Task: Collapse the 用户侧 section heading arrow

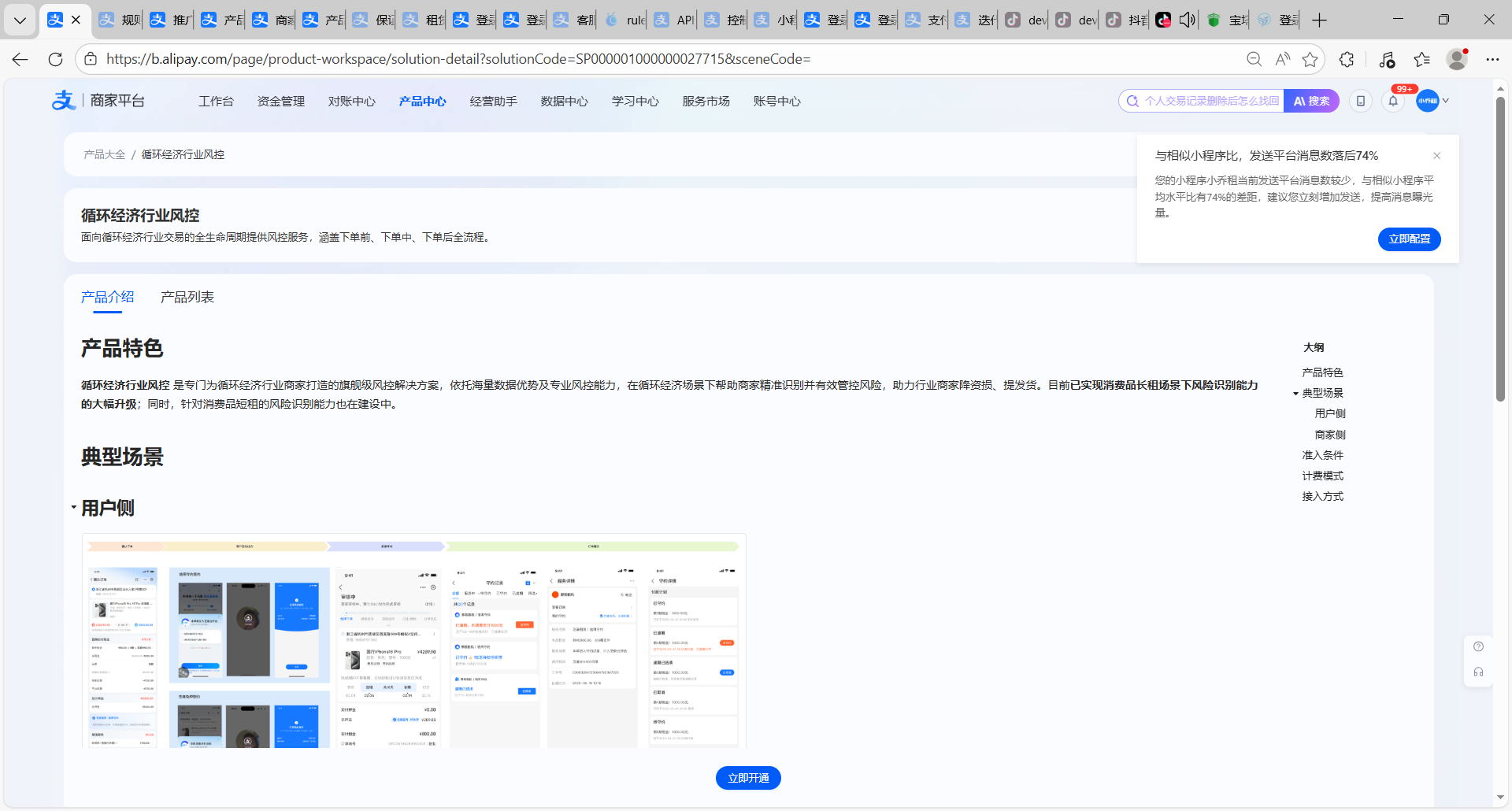Action: [74, 508]
